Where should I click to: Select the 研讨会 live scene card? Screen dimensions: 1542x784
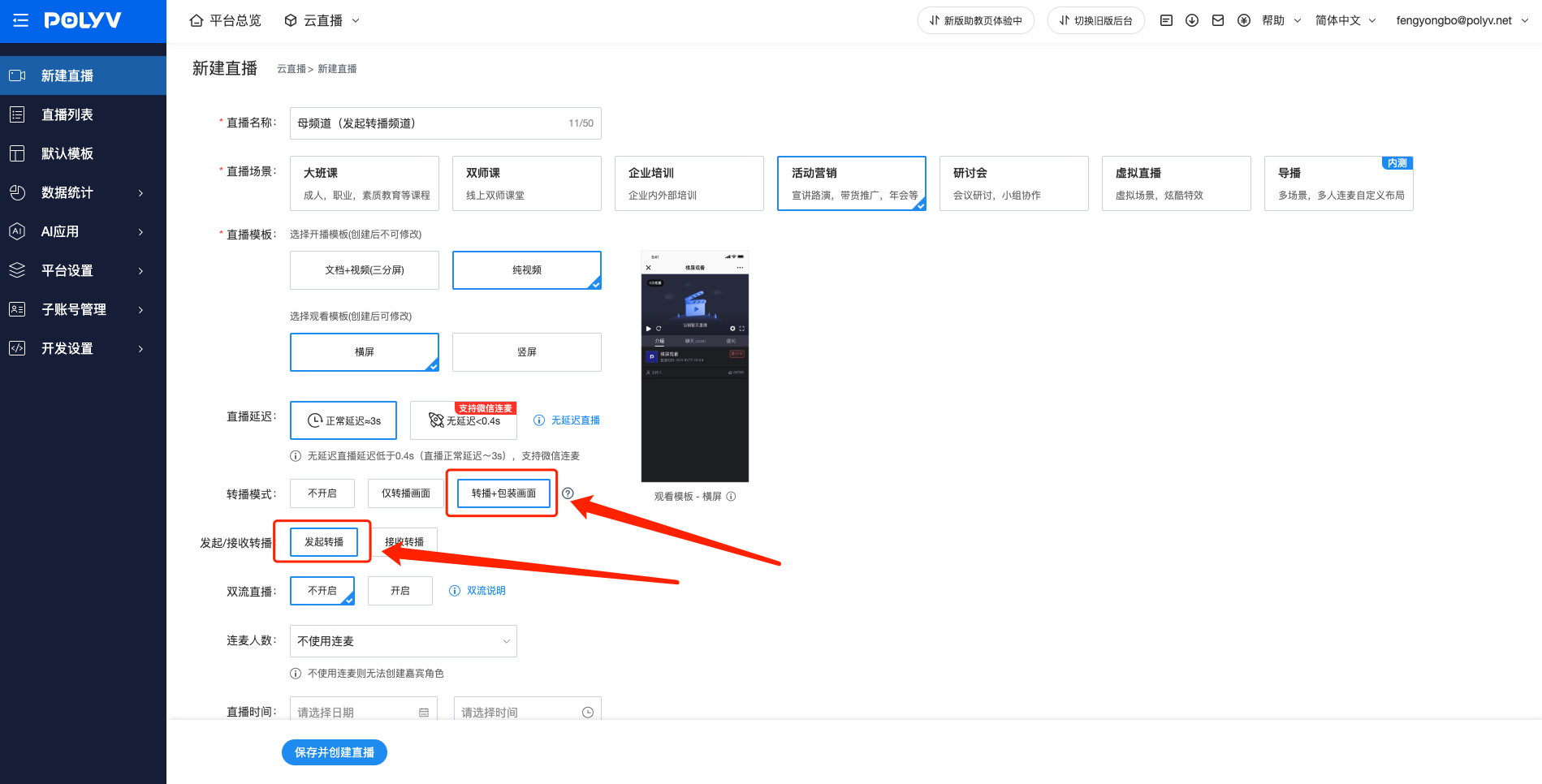point(1014,183)
